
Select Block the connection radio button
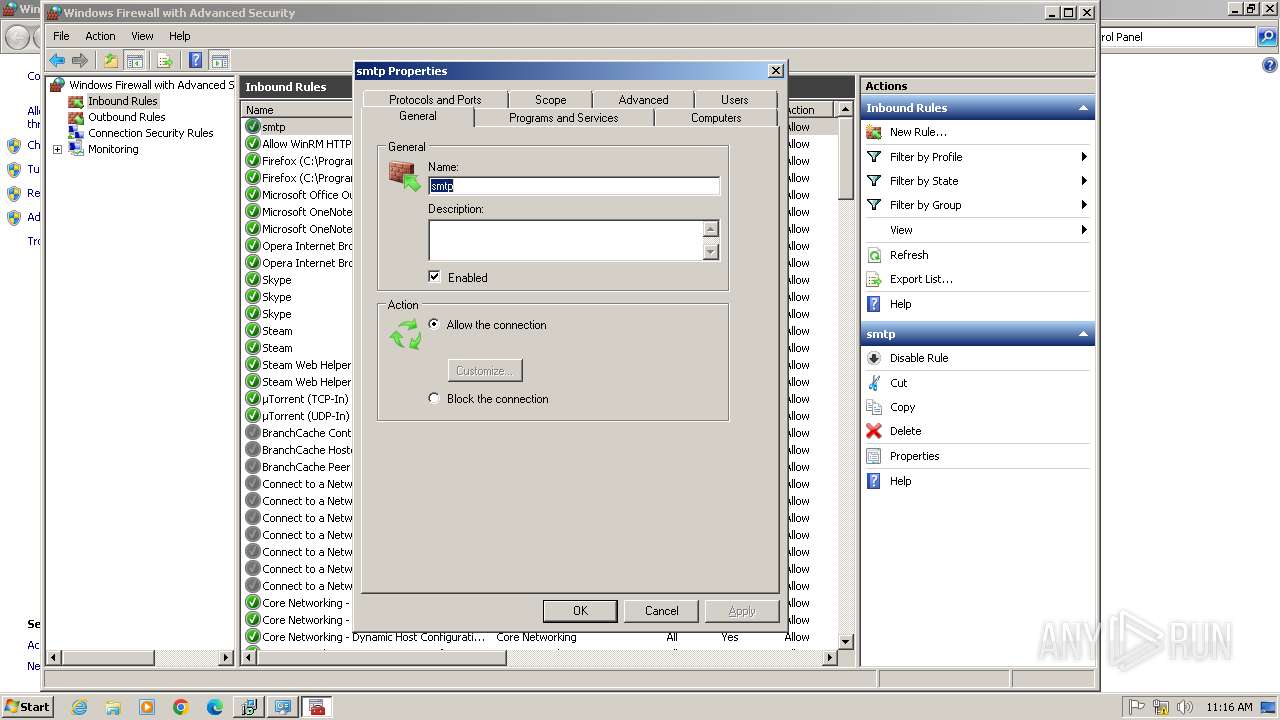coord(434,398)
